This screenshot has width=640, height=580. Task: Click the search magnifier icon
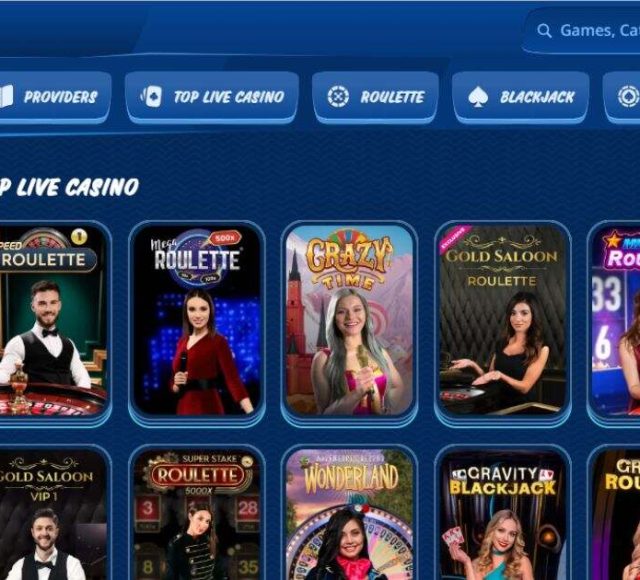(544, 31)
